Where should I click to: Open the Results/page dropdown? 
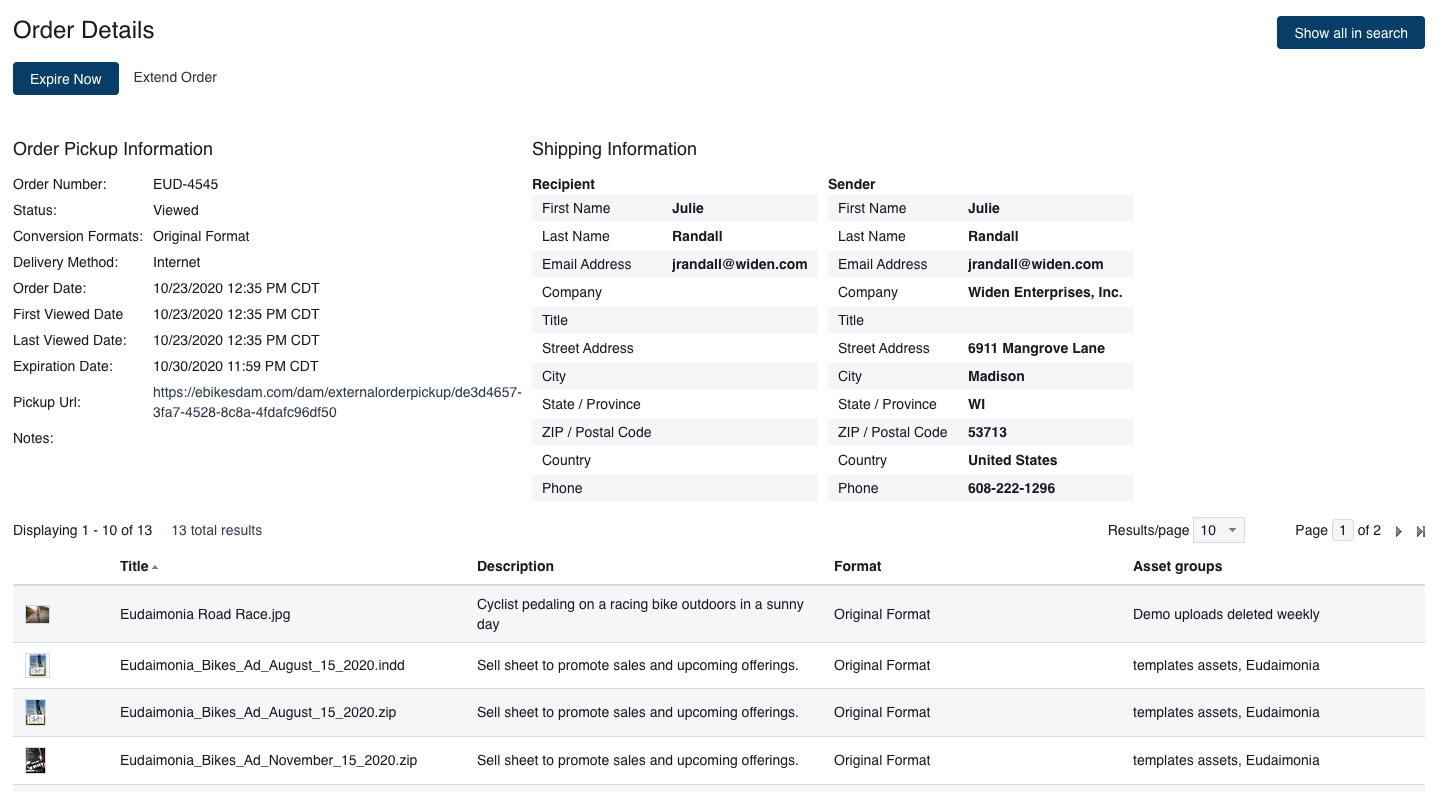click(x=1219, y=530)
